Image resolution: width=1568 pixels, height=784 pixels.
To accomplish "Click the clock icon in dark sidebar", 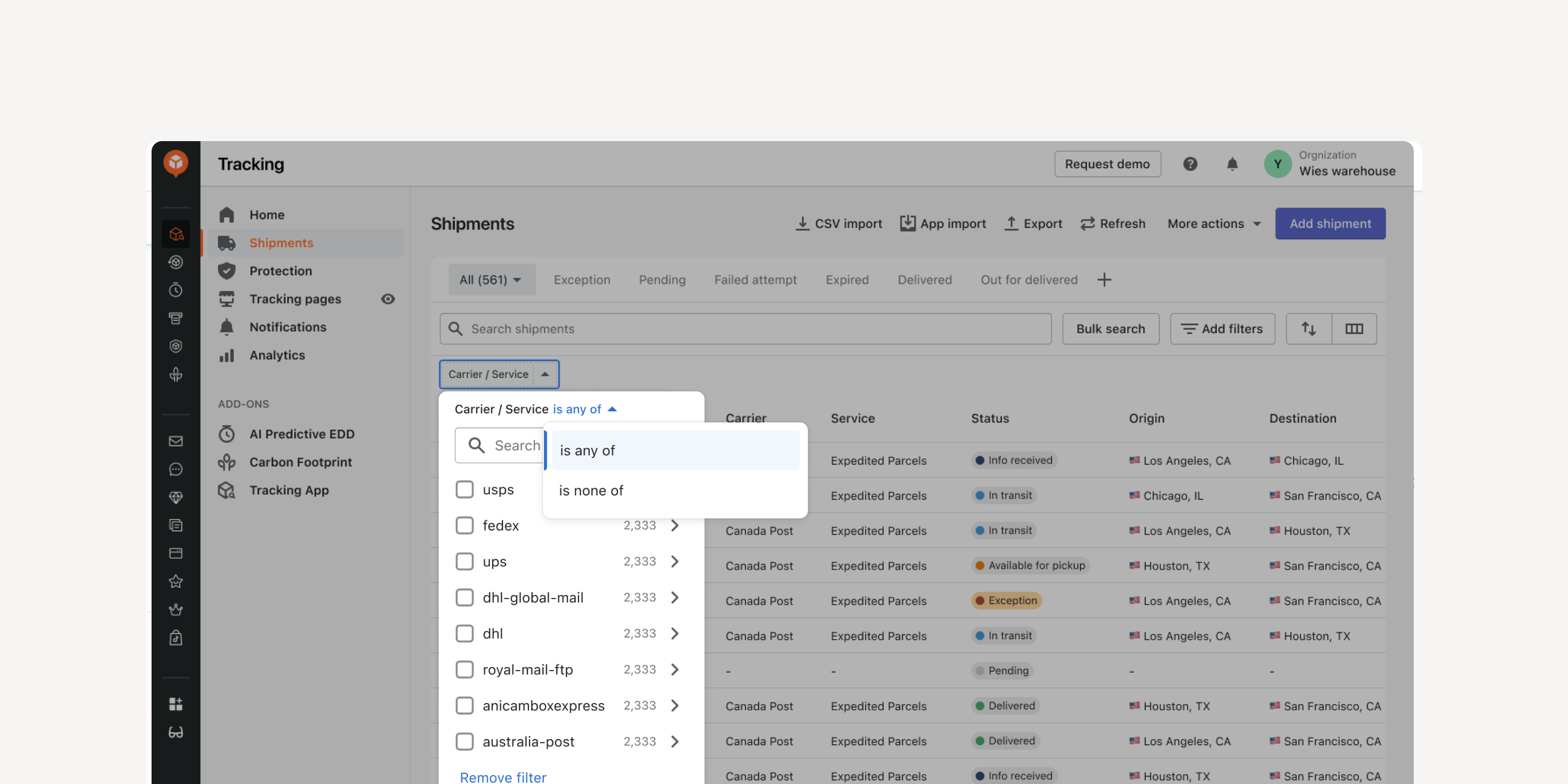I will [176, 290].
